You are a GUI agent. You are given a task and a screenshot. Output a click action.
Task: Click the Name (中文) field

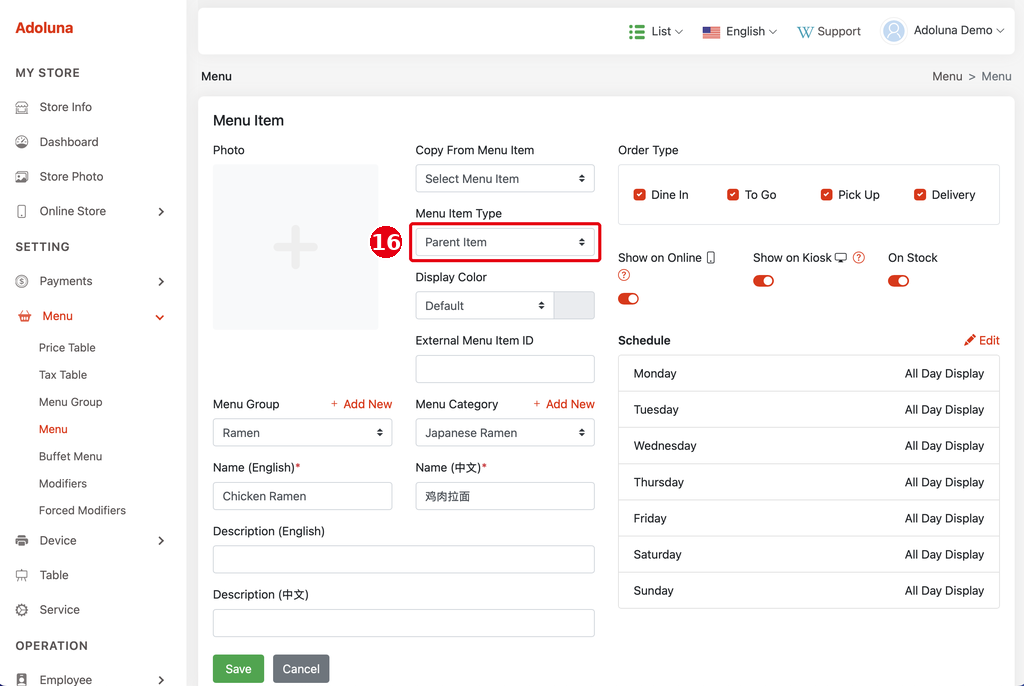pos(505,496)
